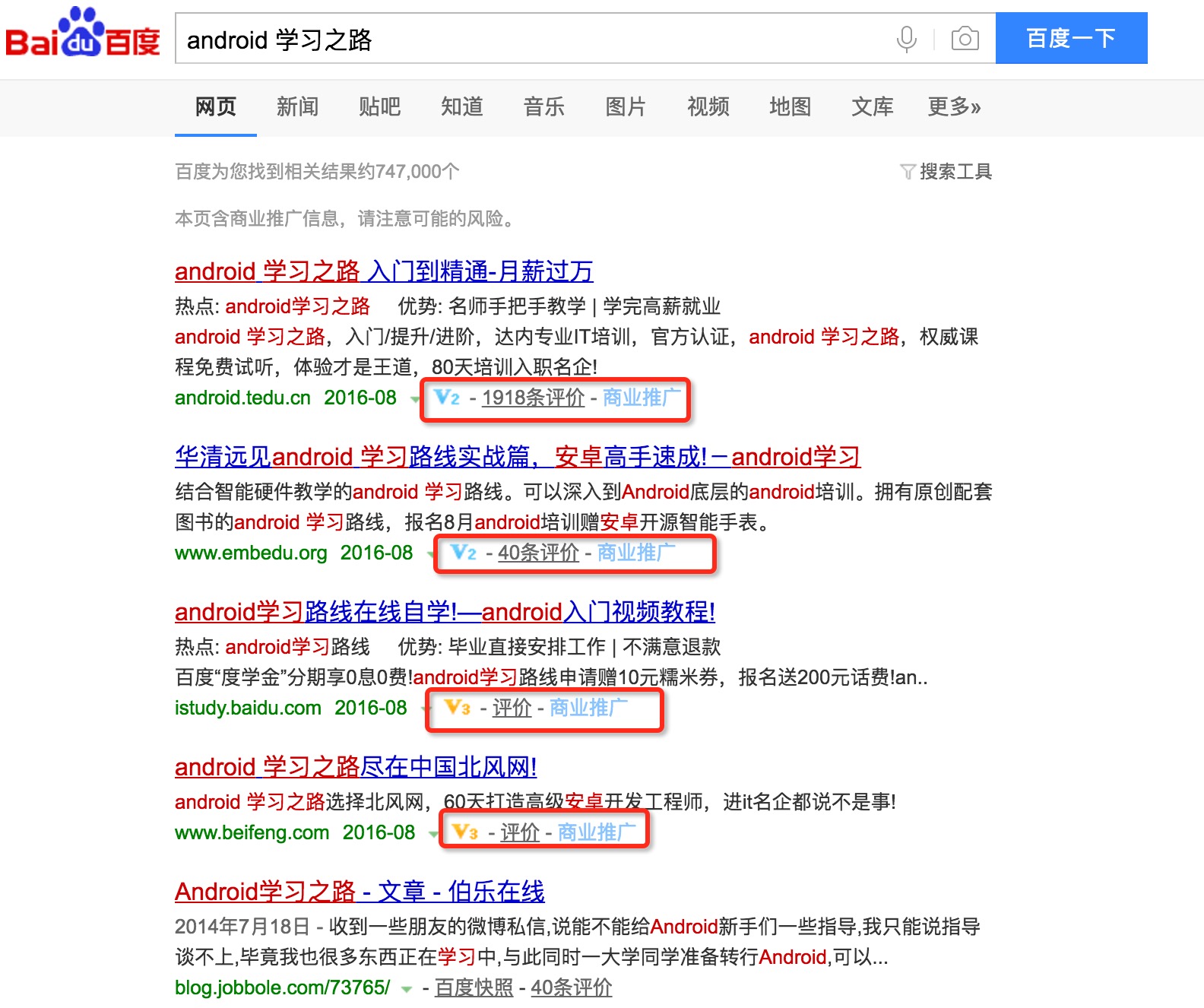Click 40条评价 link for www.embedu.org
Viewport: 1204px width, 1008px height.
pos(539,553)
